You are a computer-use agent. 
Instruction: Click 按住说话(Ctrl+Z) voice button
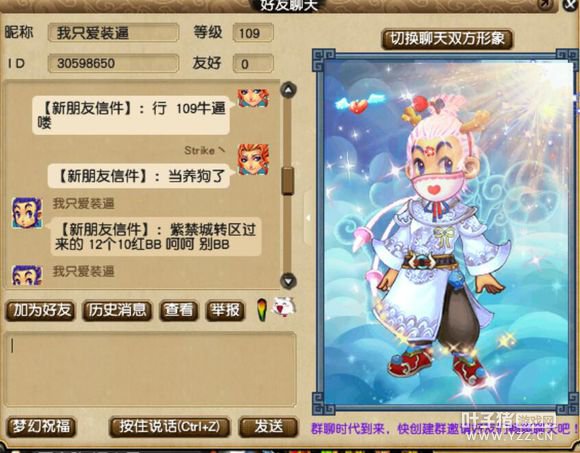[170, 427]
